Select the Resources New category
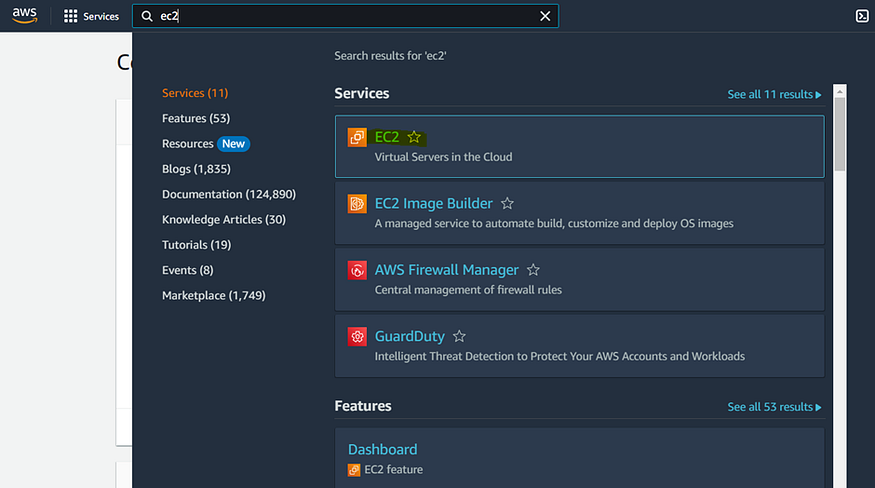875x488 pixels. (x=205, y=143)
